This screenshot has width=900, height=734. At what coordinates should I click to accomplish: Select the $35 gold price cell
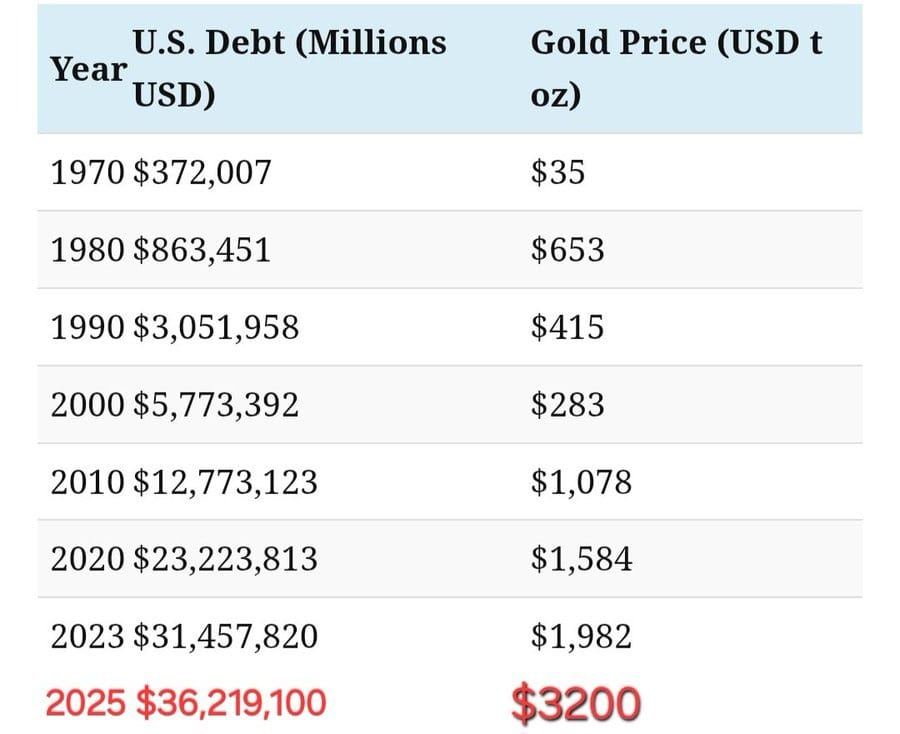(557, 172)
